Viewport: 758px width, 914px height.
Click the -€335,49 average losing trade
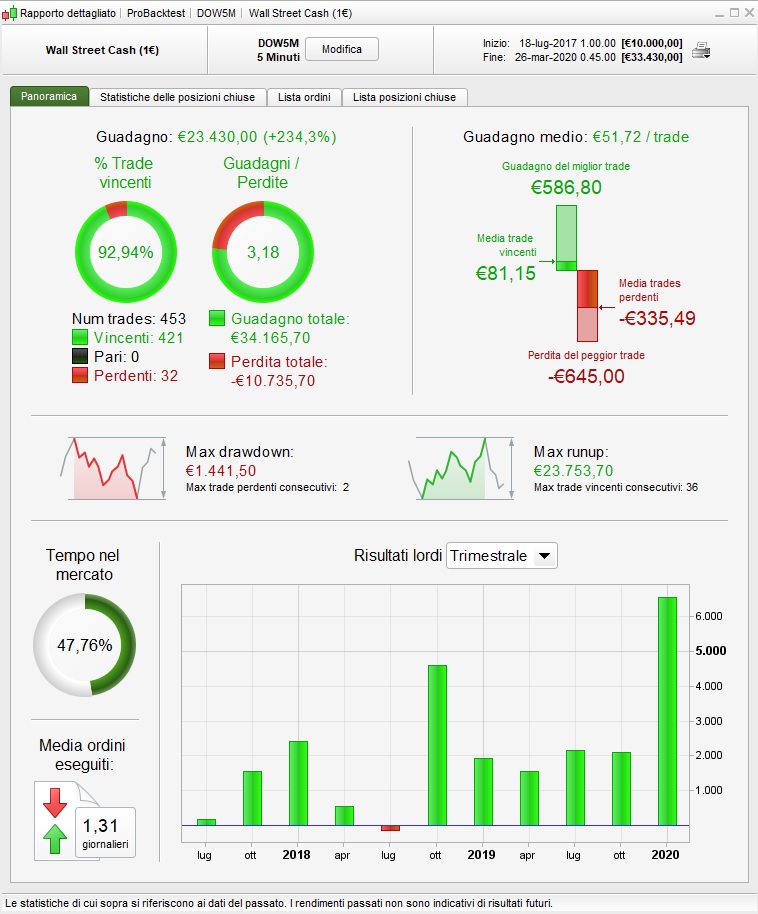coord(657,318)
